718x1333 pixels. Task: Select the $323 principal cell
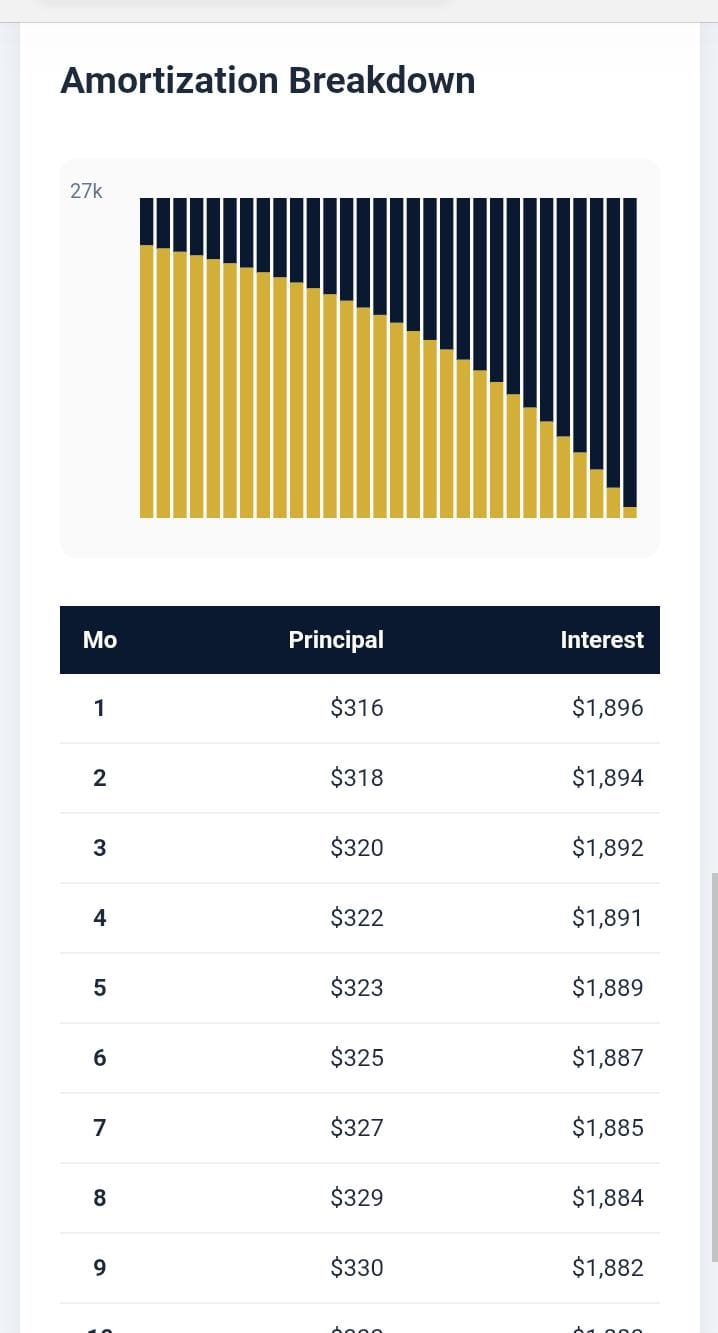(357, 988)
